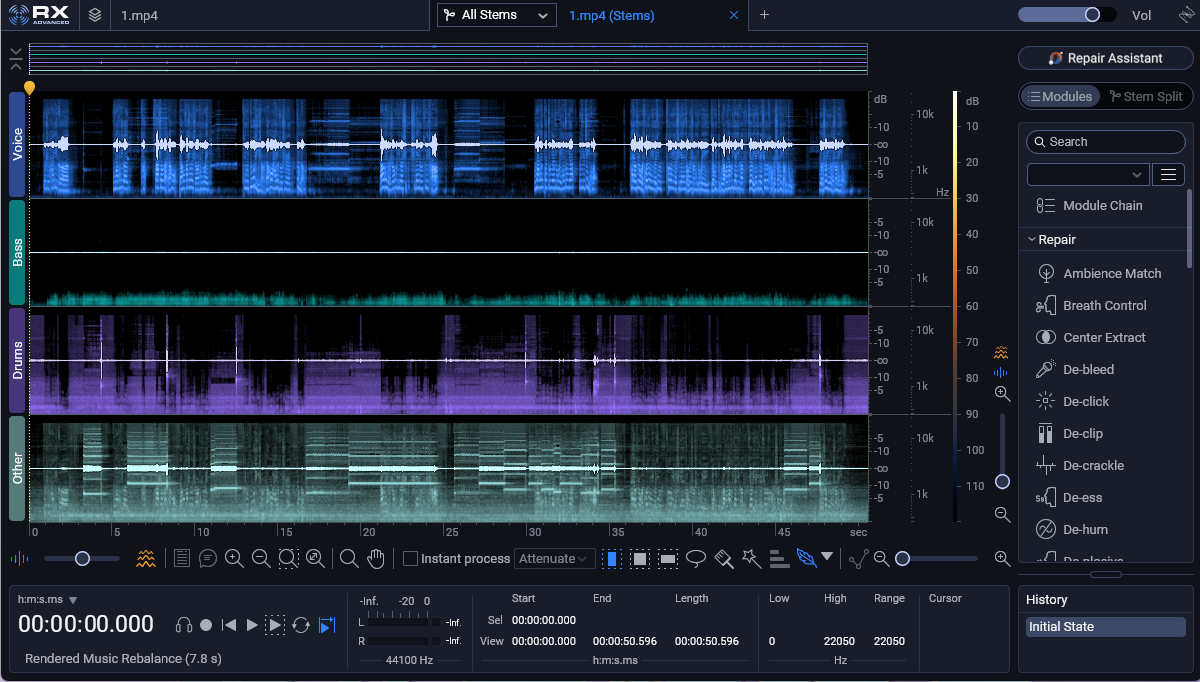Image resolution: width=1200 pixels, height=682 pixels.
Task: Select the Zoom tool magnifier
Action: point(349,558)
